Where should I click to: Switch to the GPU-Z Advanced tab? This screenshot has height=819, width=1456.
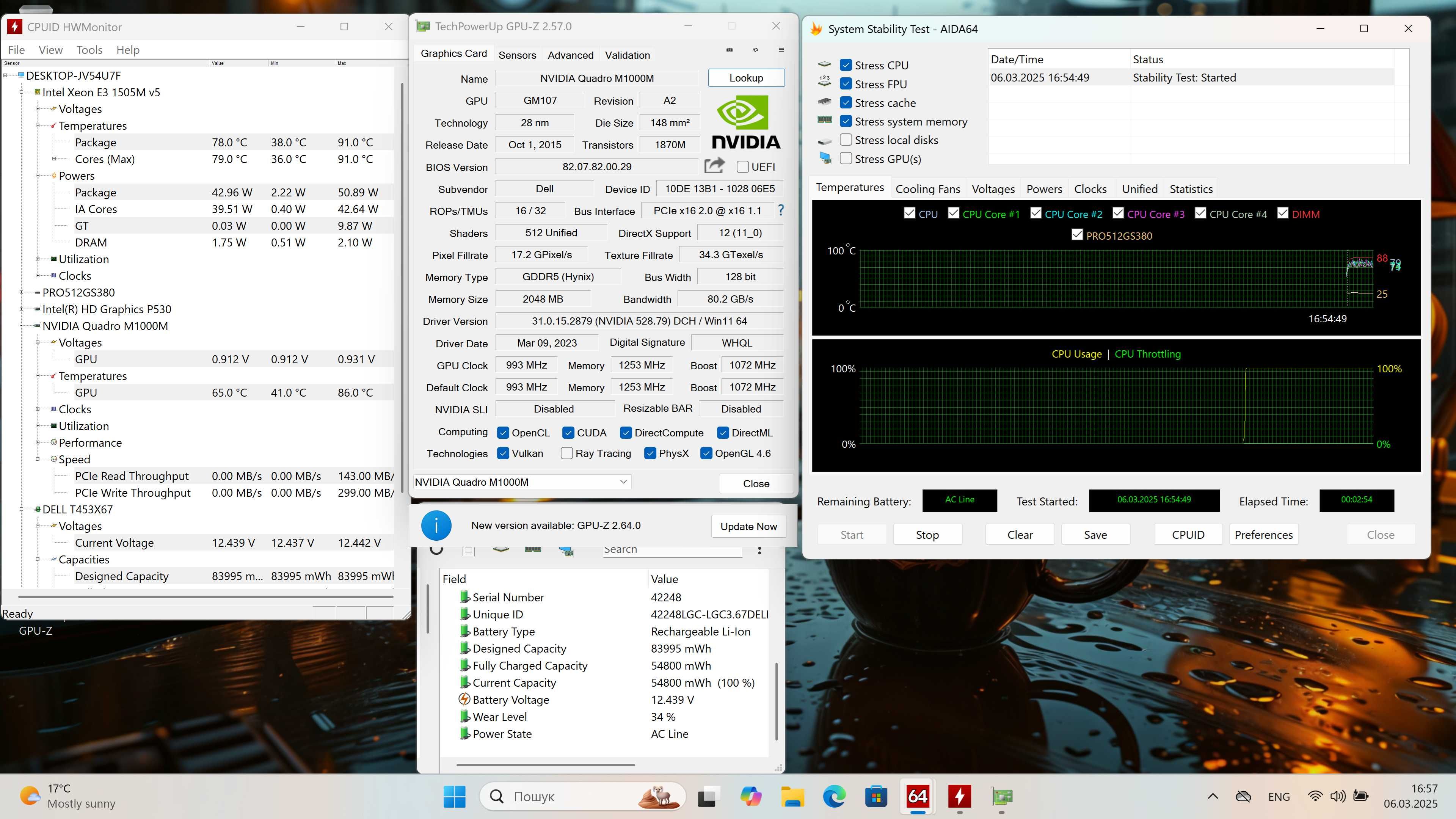[x=570, y=55]
